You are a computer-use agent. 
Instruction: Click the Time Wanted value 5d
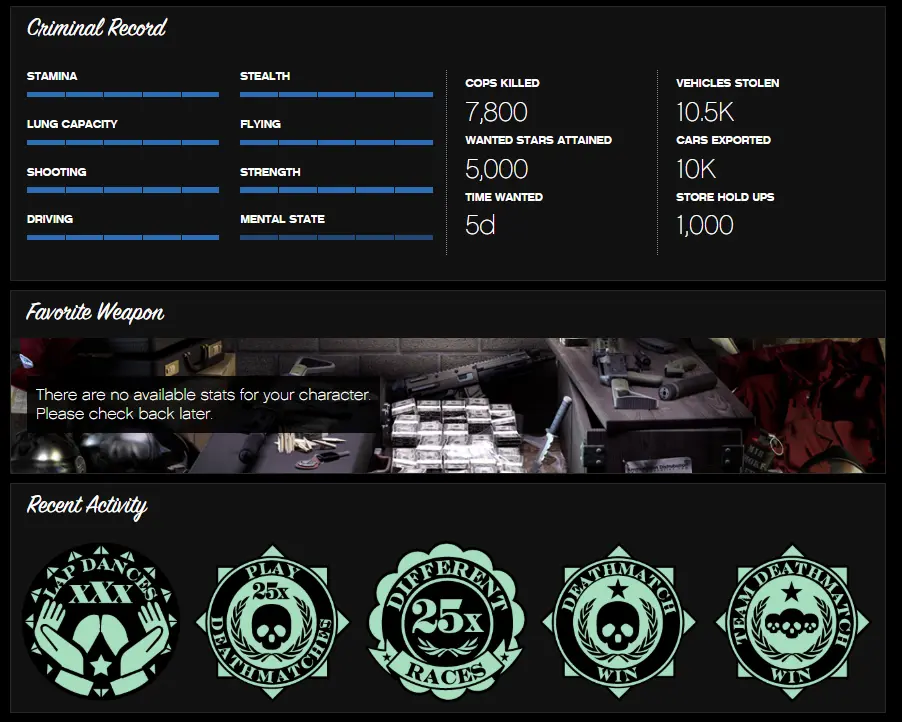point(480,225)
